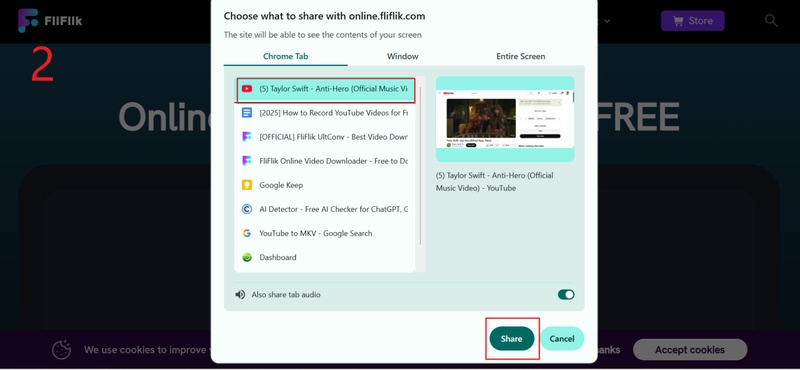Click the Google Keep lightbulb icon
This screenshot has width=800, height=370.
(x=247, y=185)
